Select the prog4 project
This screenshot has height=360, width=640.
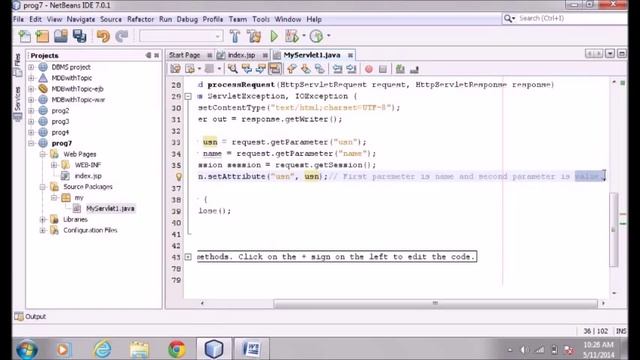60,132
